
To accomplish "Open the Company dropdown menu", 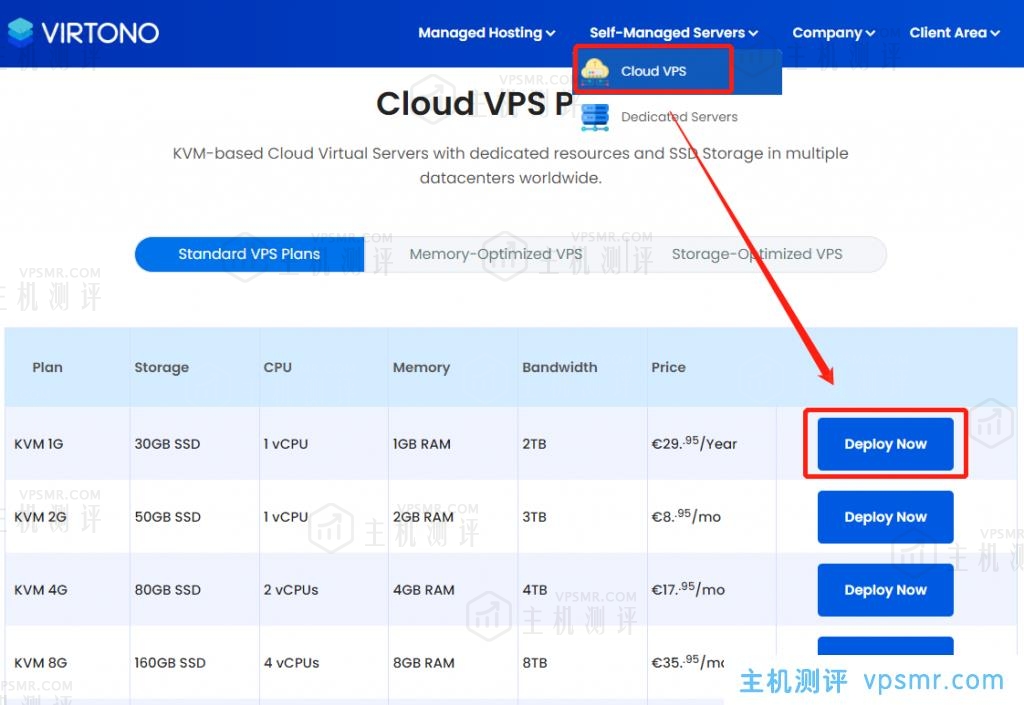I will (833, 33).
